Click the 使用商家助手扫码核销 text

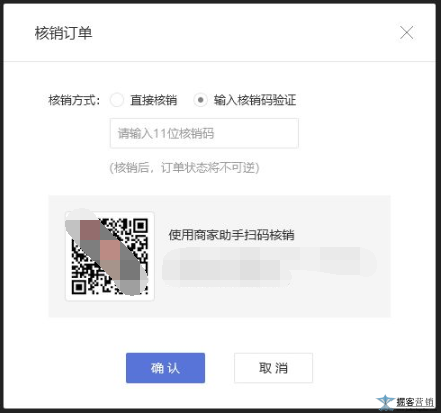click(231, 235)
